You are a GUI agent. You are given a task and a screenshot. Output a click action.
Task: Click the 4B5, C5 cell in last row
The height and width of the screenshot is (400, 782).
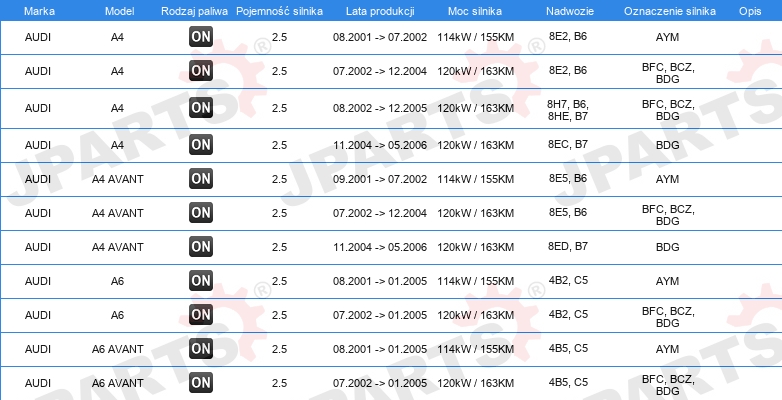(x=567, y=382)
